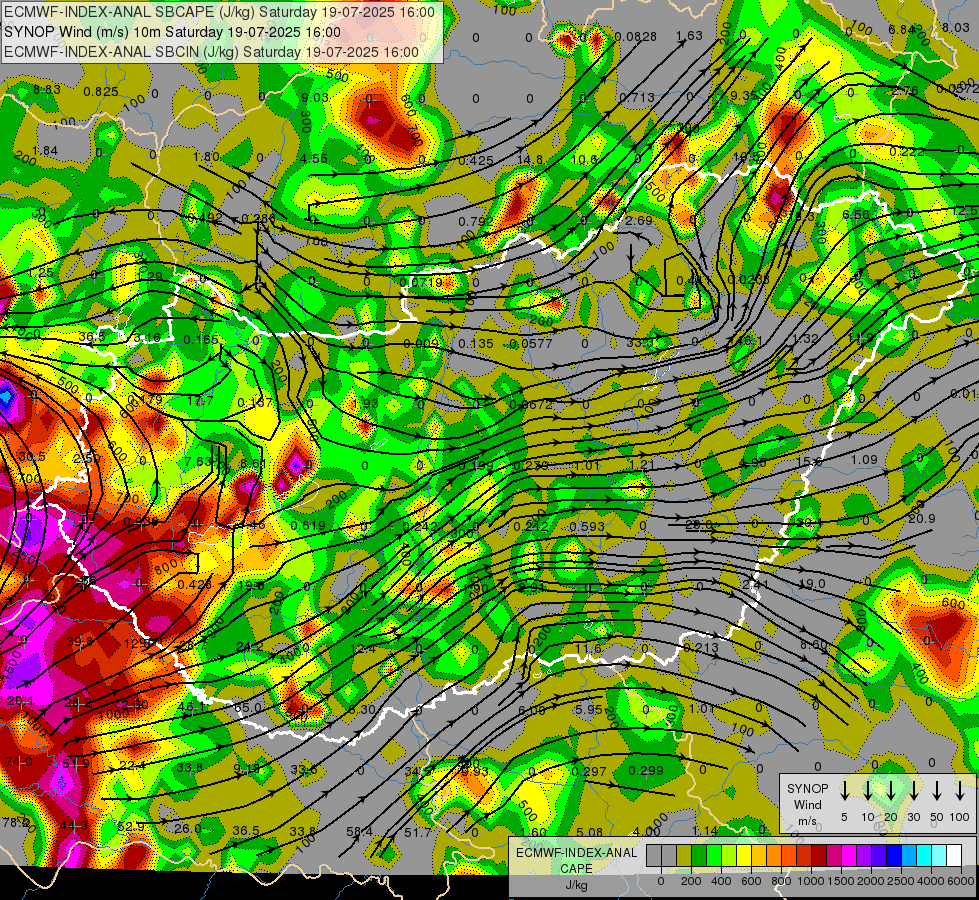
Task: Click the map value 0.299
Action: point(646,770)
